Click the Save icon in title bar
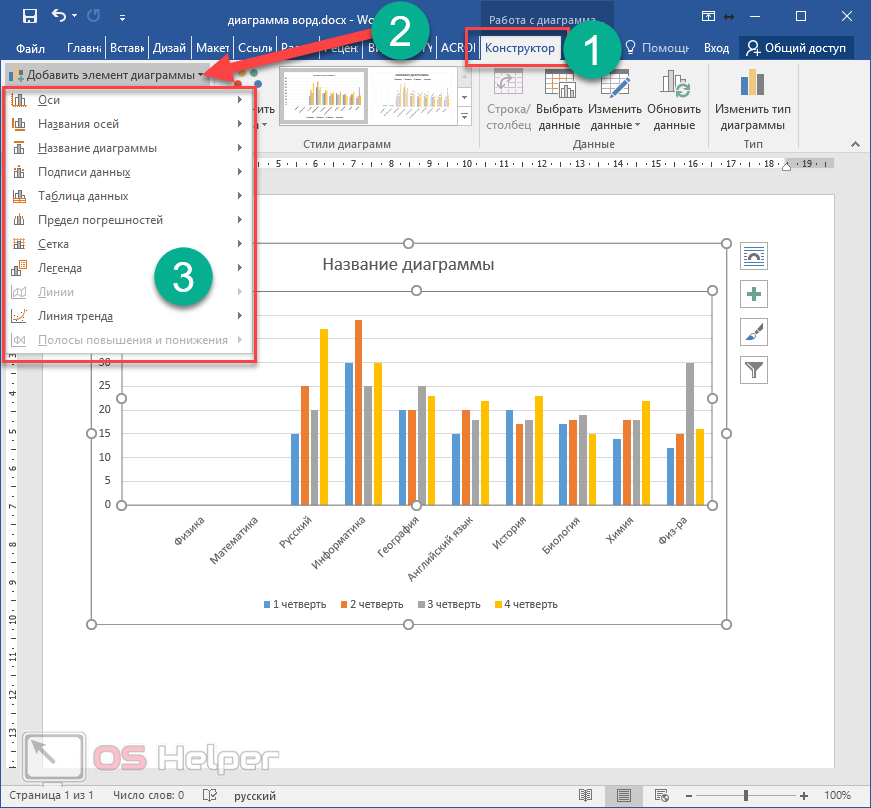871x808 pixels. (x=29, y=16)
